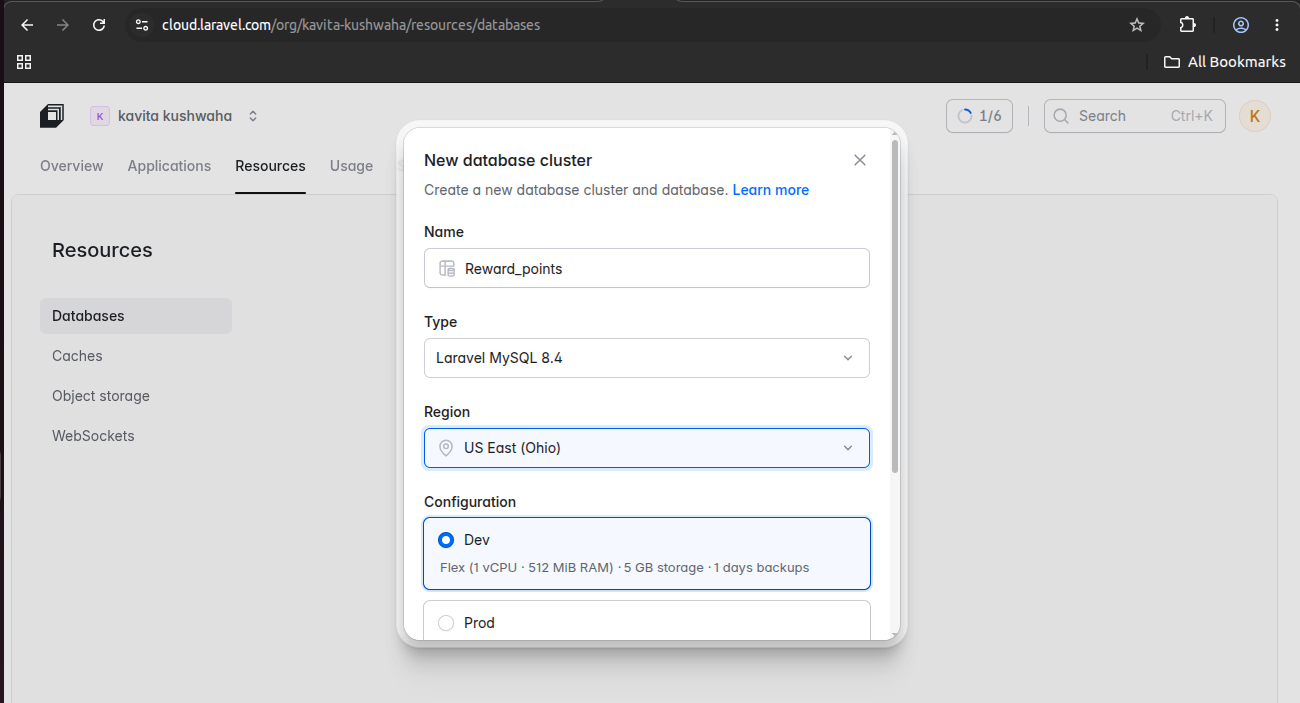Click the address bar URL
Viewport: 1300px width, 703px height.
[x=351, y=25]
